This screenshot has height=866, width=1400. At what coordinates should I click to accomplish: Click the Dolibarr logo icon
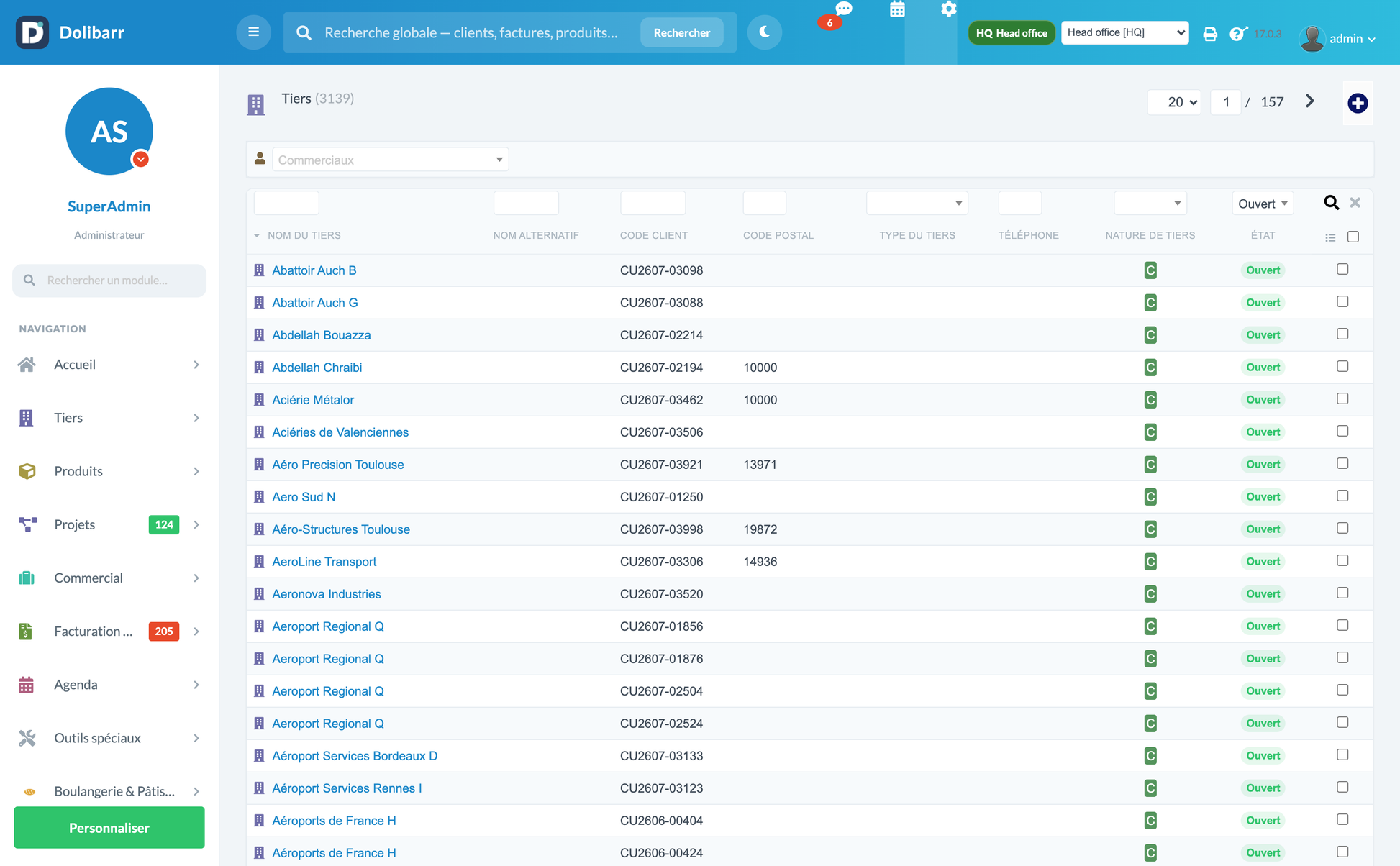click(32, 32)
